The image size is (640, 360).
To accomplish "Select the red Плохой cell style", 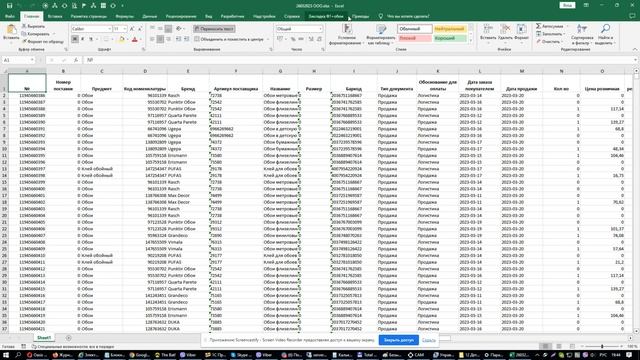I will point(414,38).
